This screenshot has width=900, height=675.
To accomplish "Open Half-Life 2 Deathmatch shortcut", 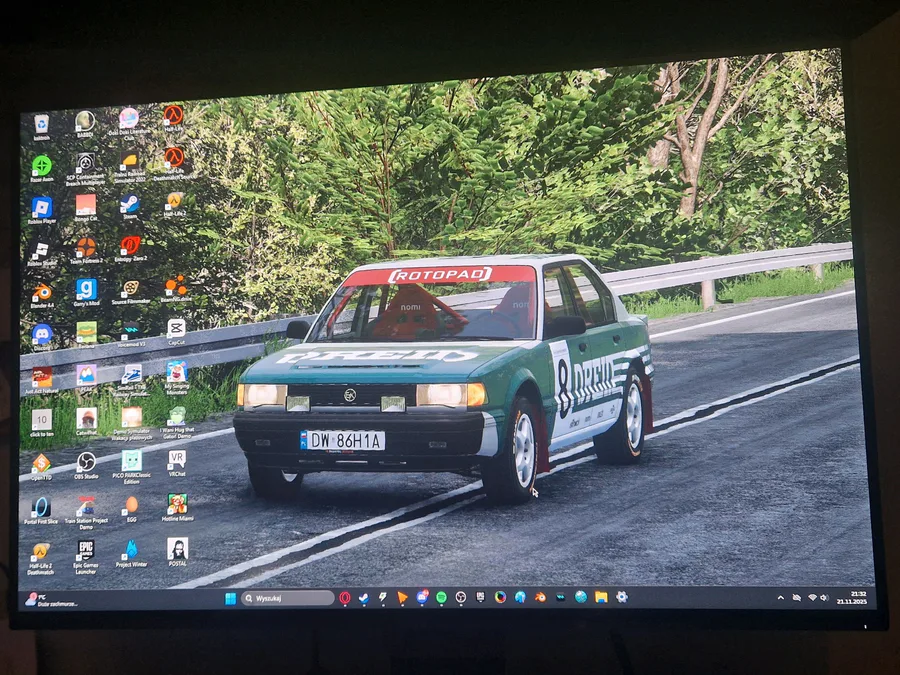I will (40, 558).
